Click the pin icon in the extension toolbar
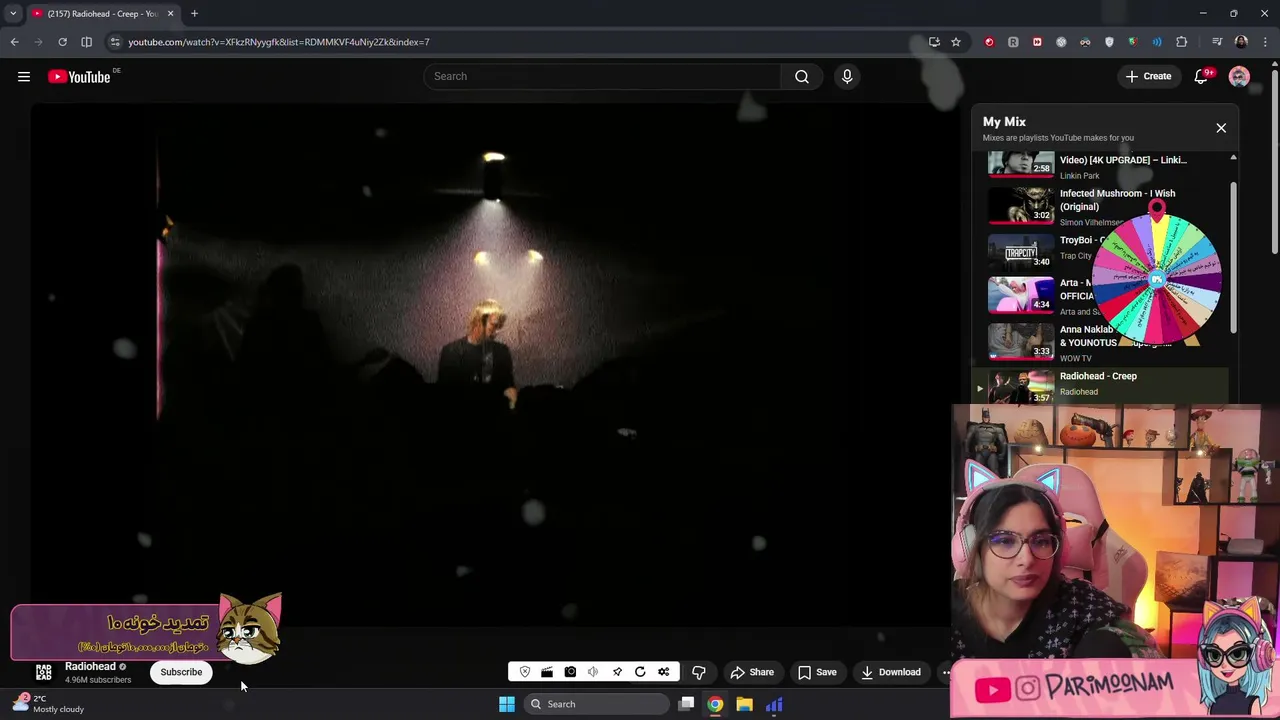This screenshot has height=720, width=1280. pyautogui.click(x=617, y=672)
